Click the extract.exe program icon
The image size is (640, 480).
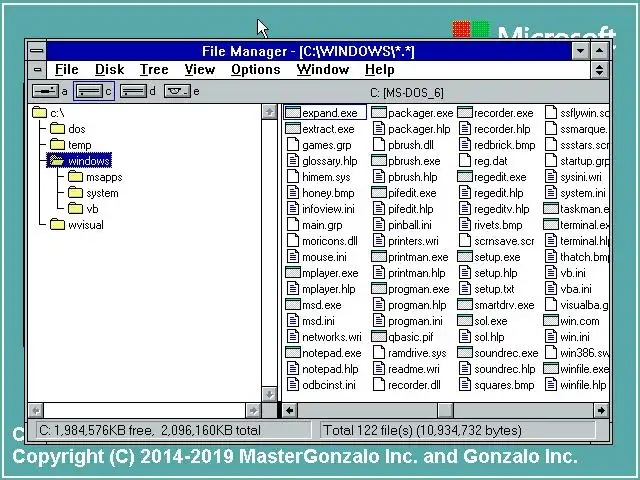pyautogui.click(x=293, y=129)
